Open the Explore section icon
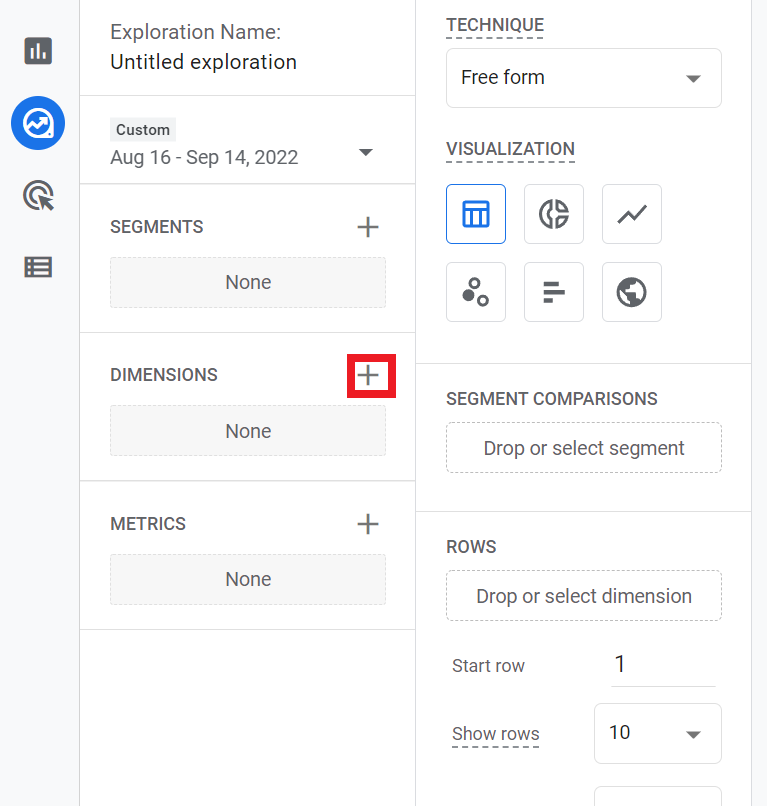 38,124
